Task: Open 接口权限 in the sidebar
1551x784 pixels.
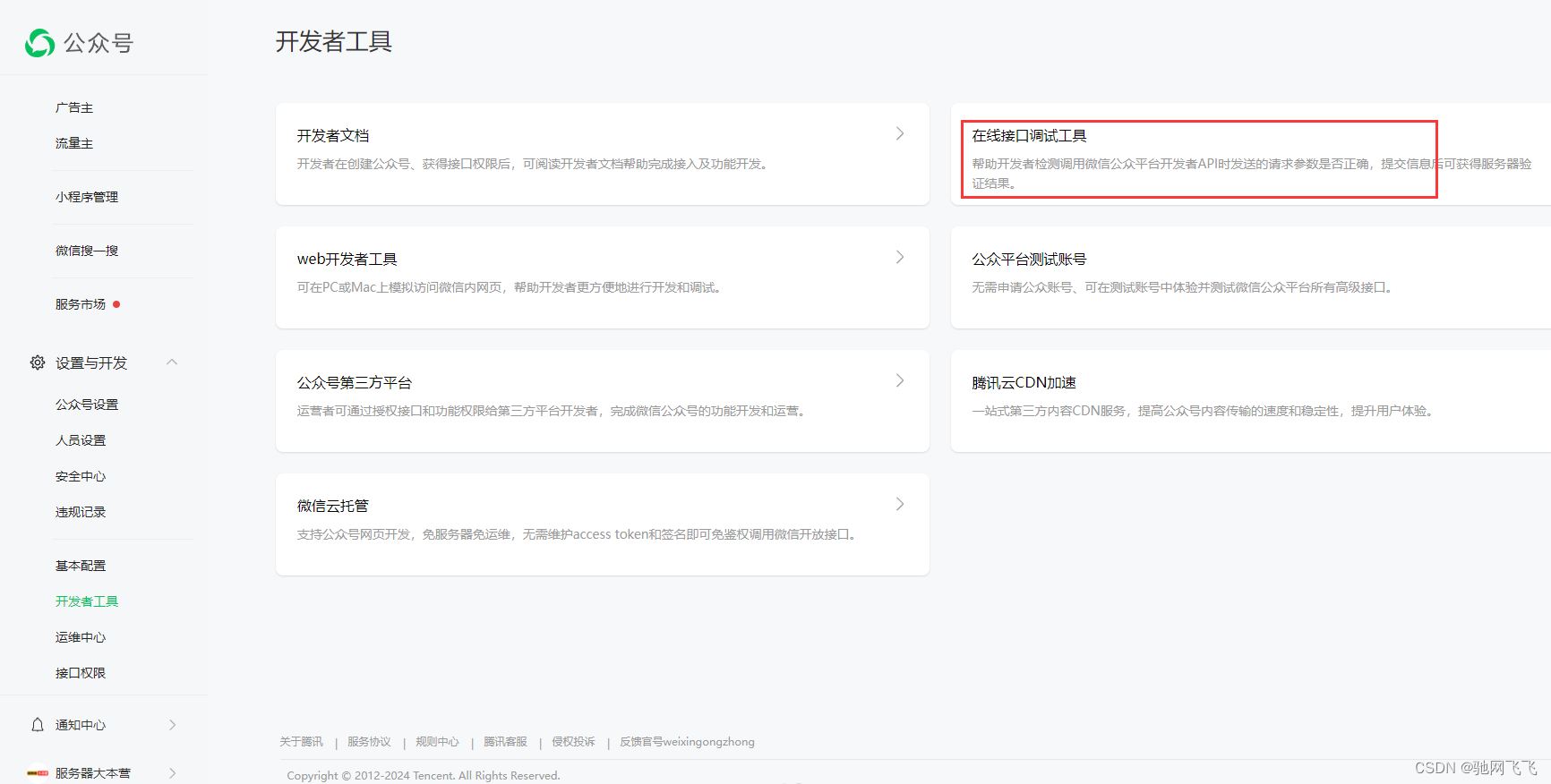Action: click(x=81, y=673)
